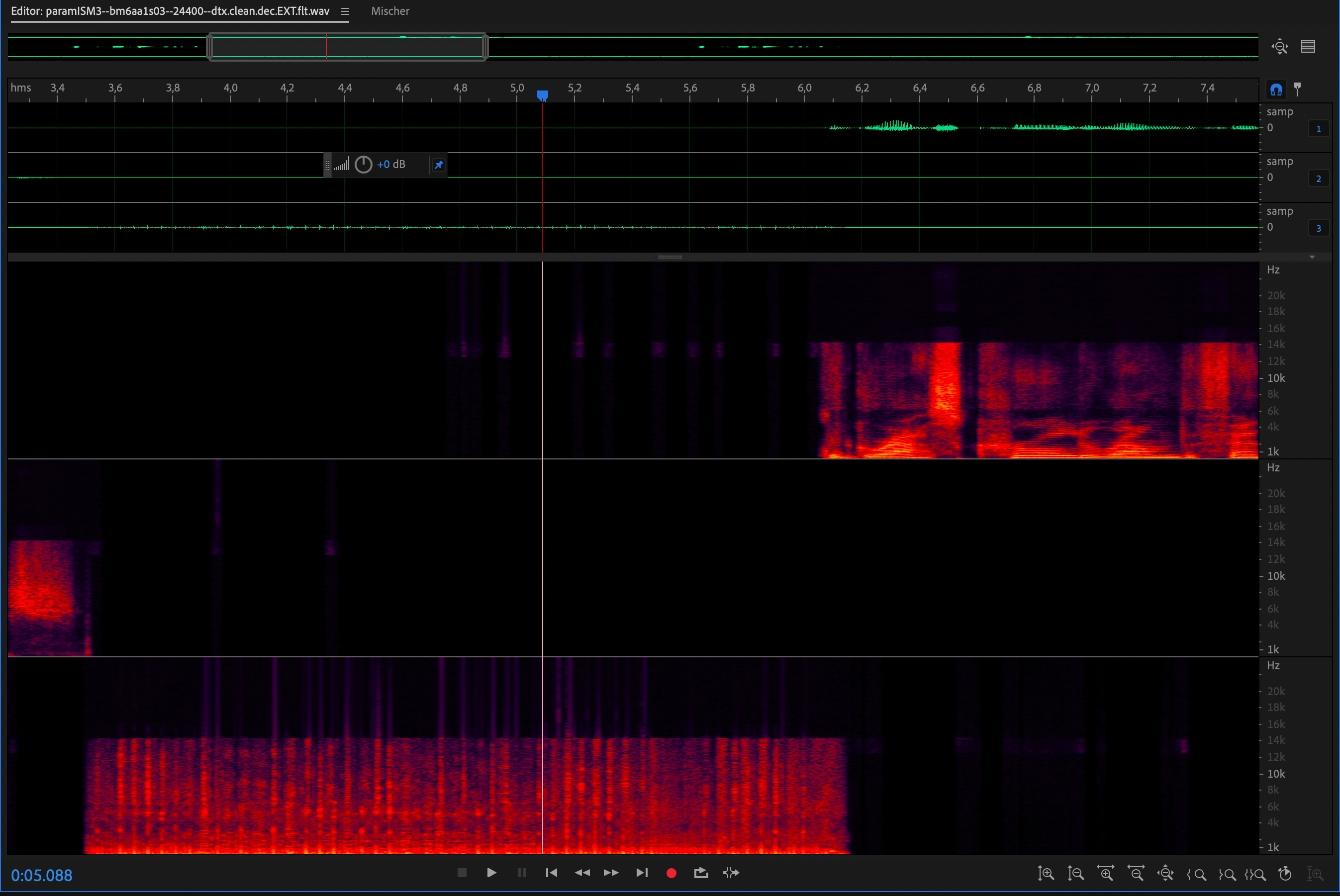Viewport: 1340px width, 896px height.
Task: Click the blue playhead marker on the timeline
Action: 543,95
